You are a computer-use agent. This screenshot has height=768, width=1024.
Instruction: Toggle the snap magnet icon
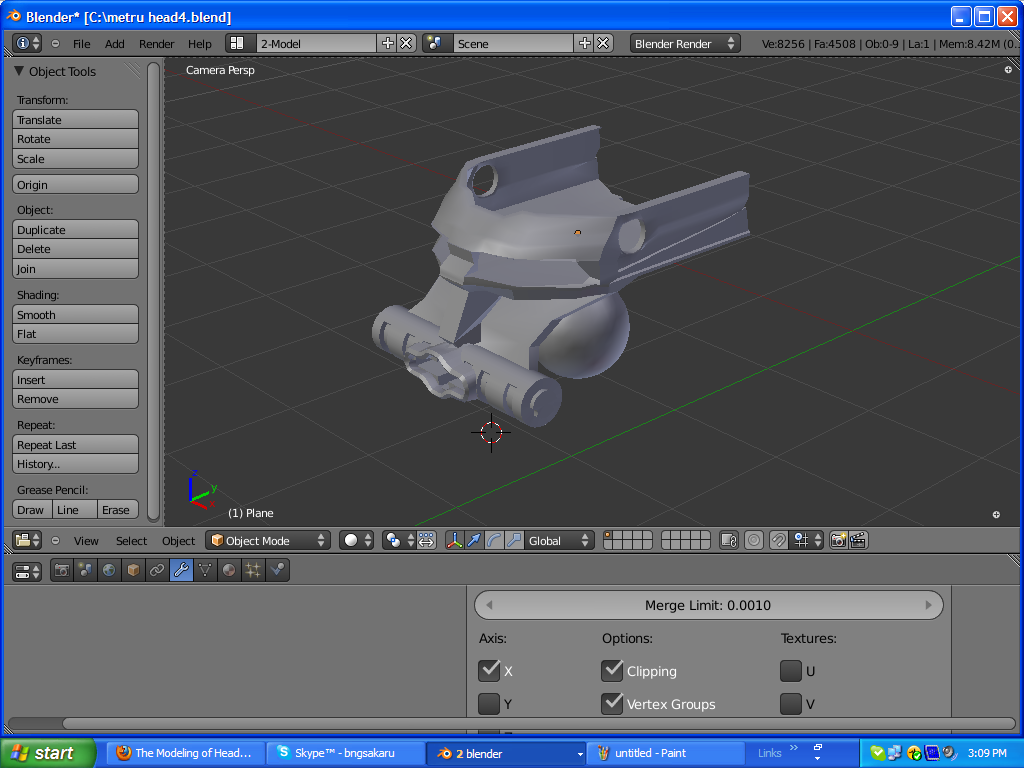778,540
